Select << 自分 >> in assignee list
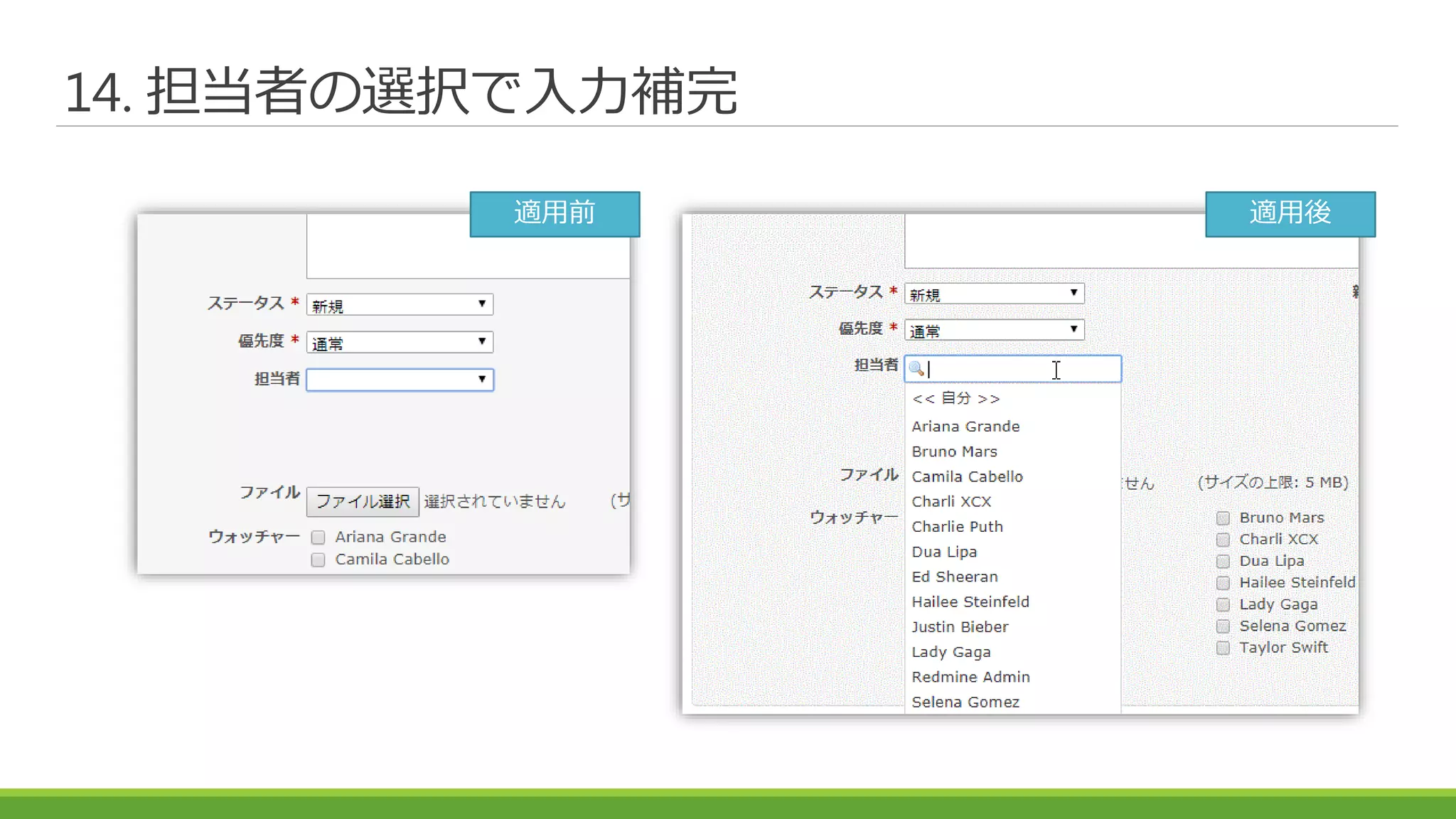The width and height of the screenshot is (1456, 819). [x=1012, y=398]
